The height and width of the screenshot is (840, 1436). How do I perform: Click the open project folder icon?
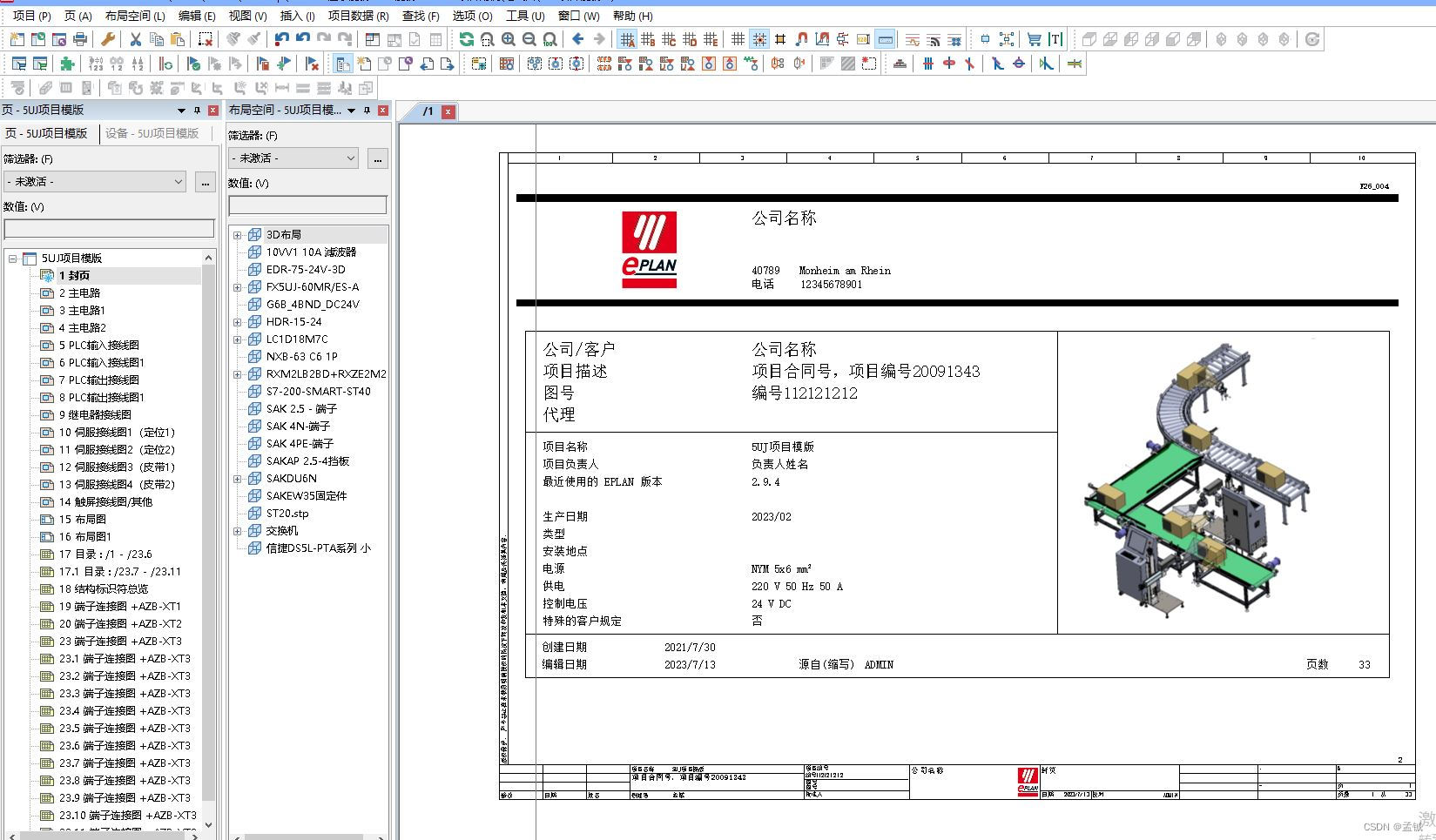tap(37, 39)
